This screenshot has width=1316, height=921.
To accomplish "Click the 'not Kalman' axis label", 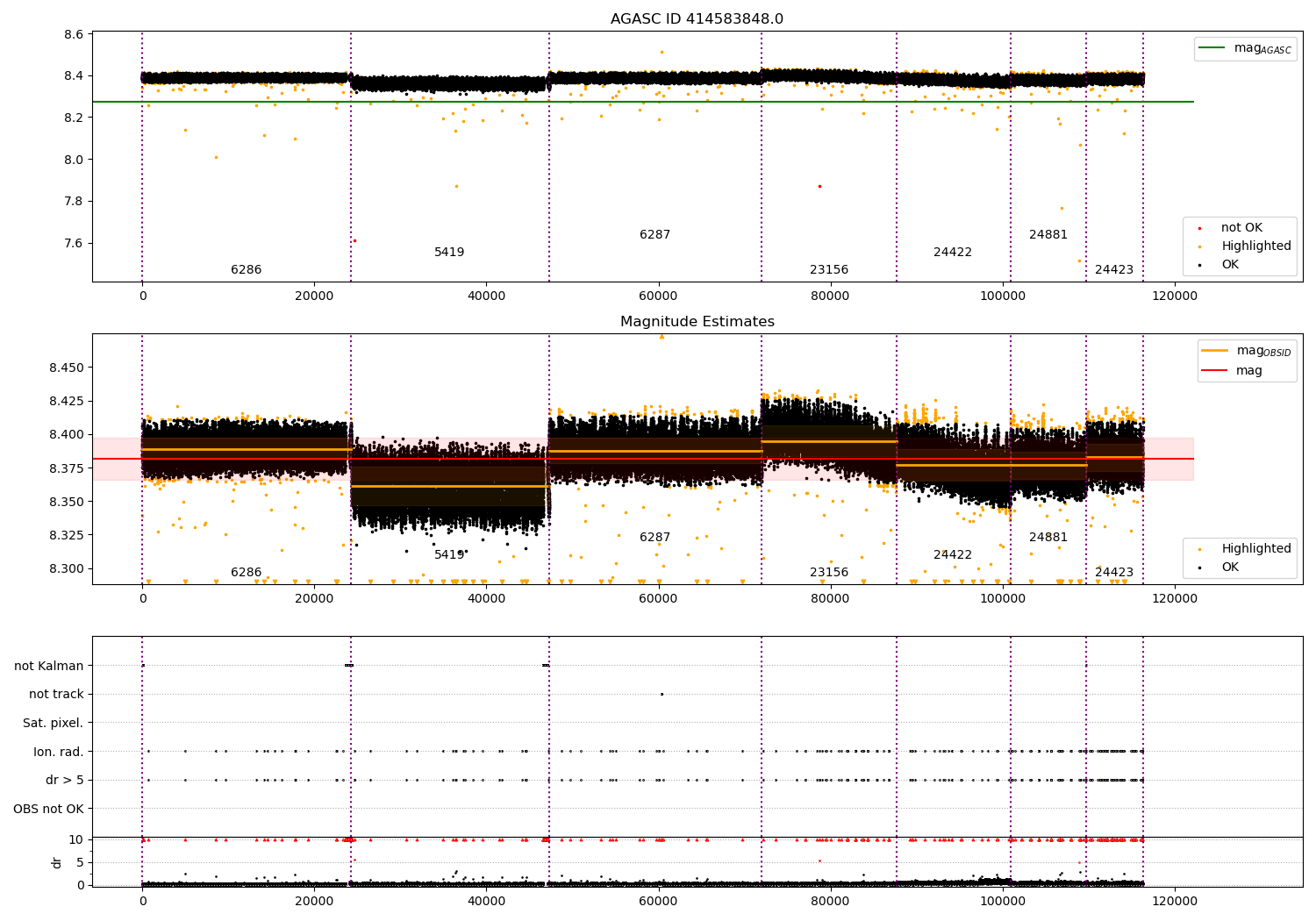I will [x=49, y=667].
